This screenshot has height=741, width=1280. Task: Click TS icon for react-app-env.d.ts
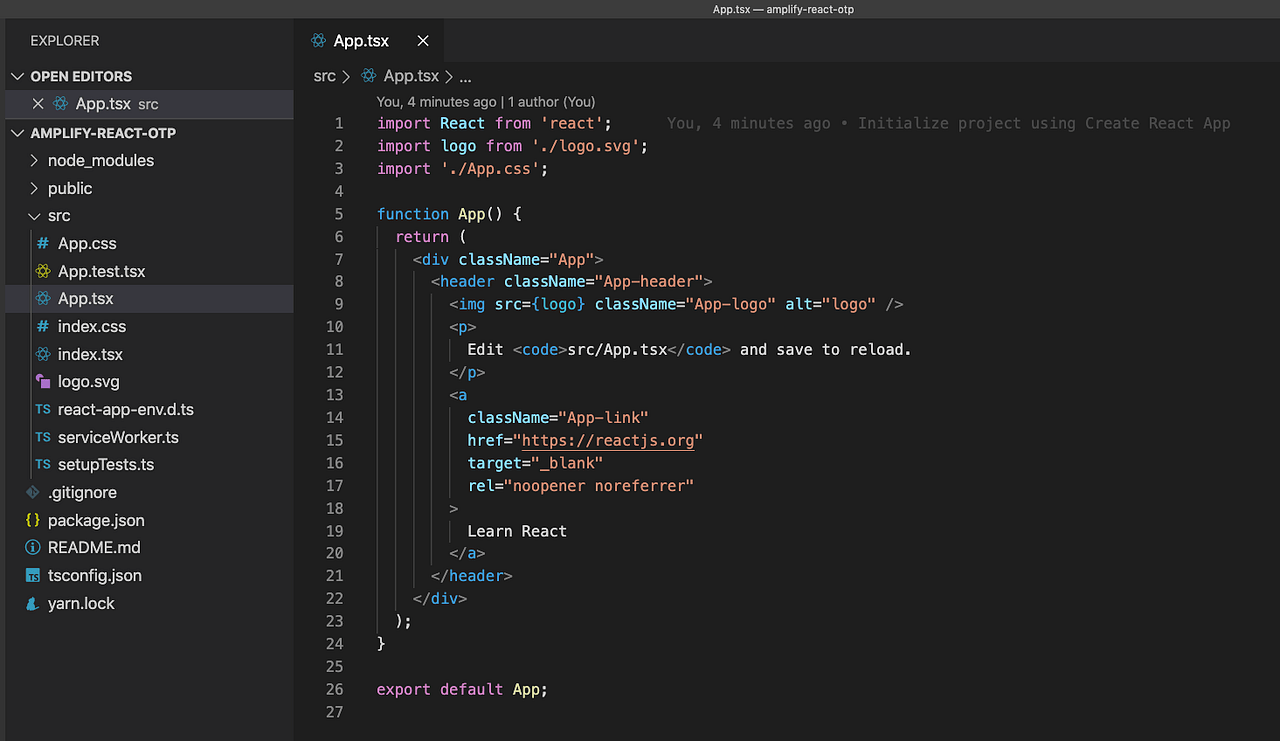tap(42, 410)
